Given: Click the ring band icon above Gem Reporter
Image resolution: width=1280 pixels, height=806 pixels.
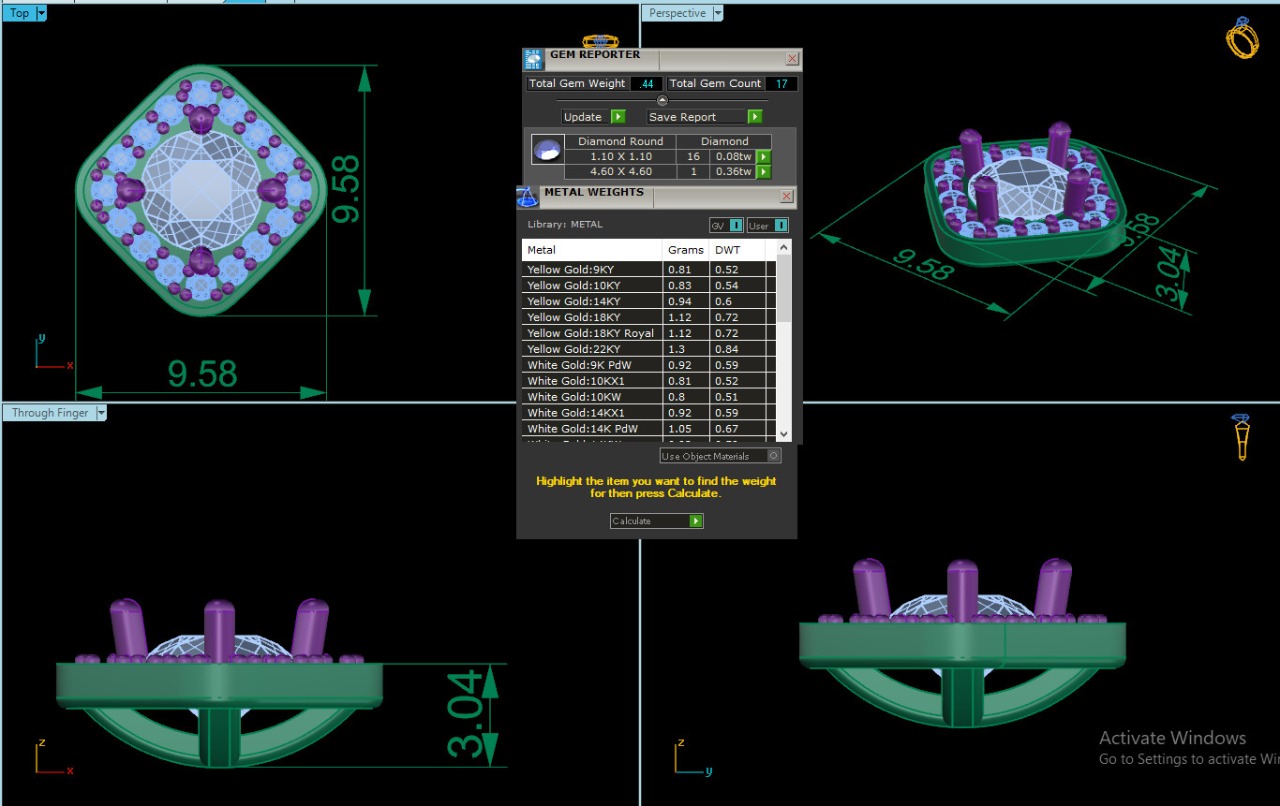Looking at the screenshot, I should (x=600, y=42).
